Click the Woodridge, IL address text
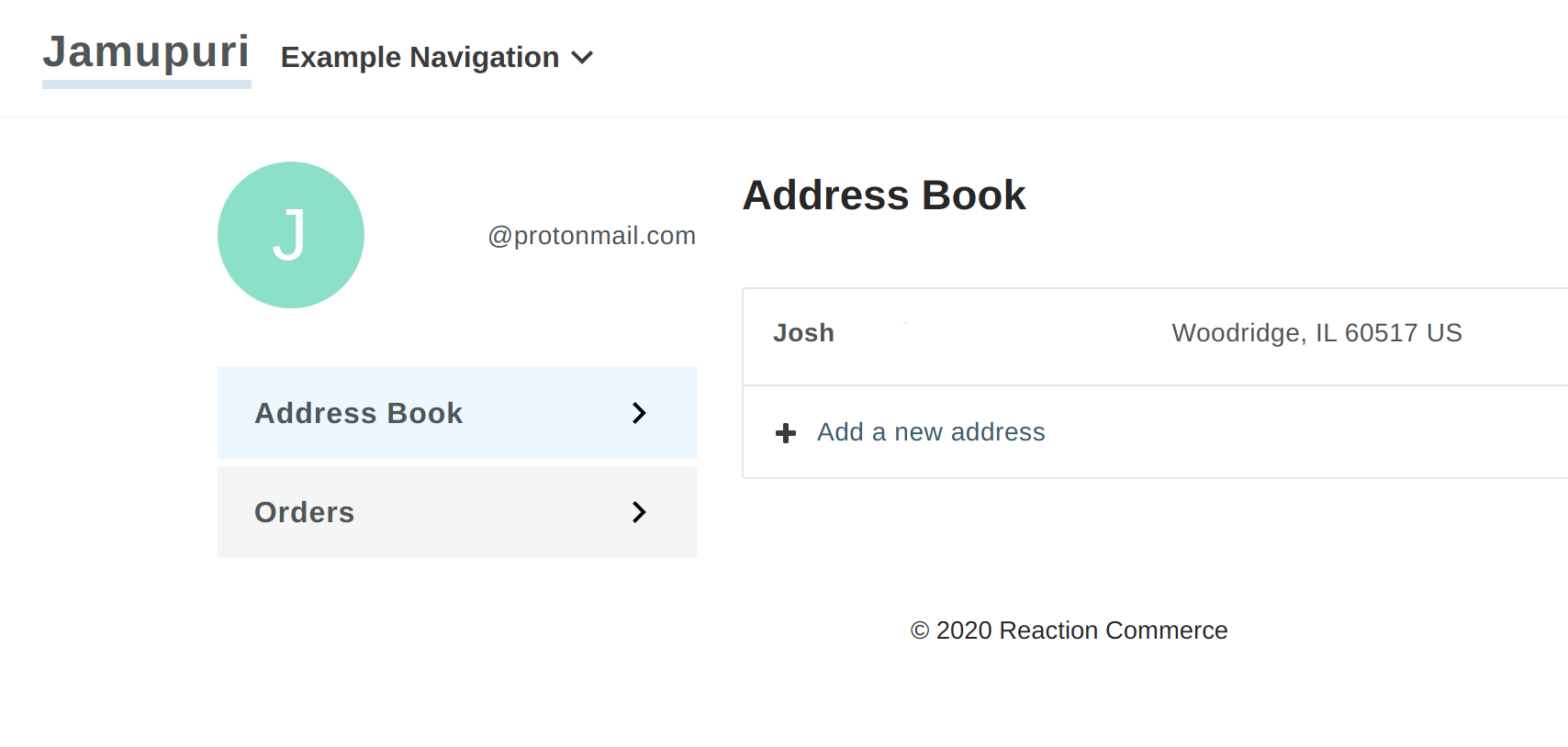The width and height of the screenshot is (1568, 747). tap(1316, 332)
